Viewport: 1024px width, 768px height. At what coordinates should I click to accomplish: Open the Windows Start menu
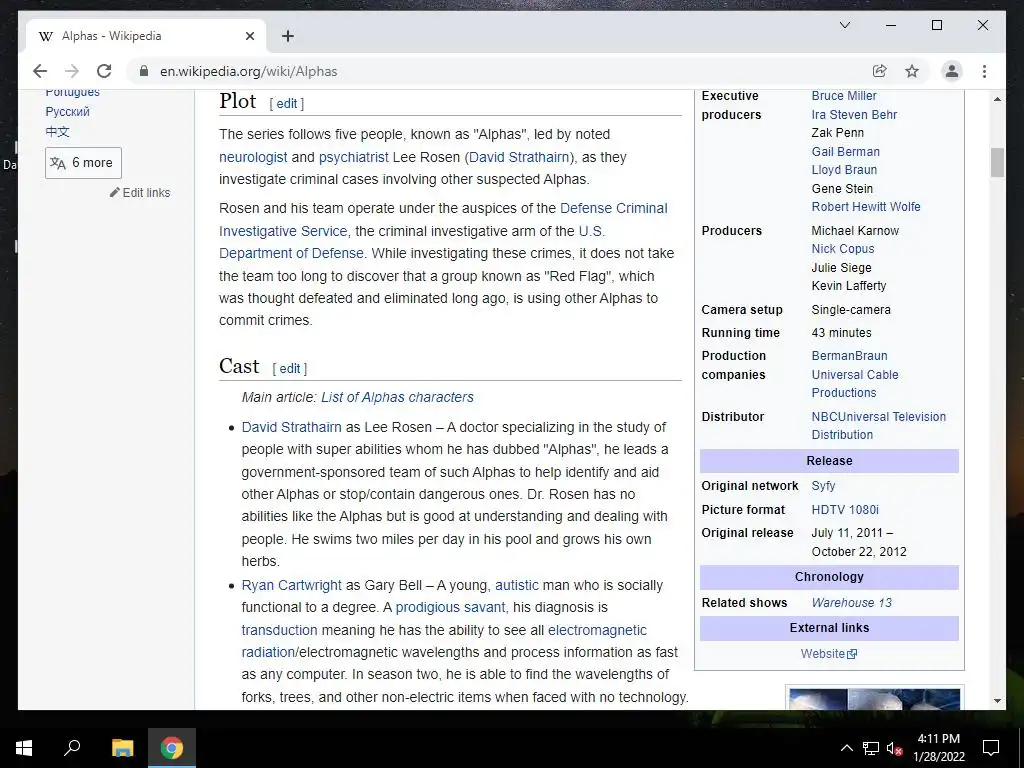[24, 748]
